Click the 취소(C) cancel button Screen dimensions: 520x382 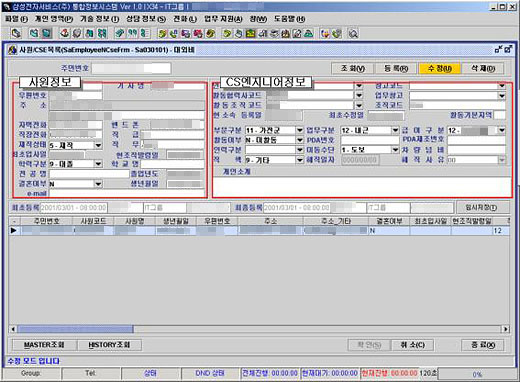tap(412, 345)
